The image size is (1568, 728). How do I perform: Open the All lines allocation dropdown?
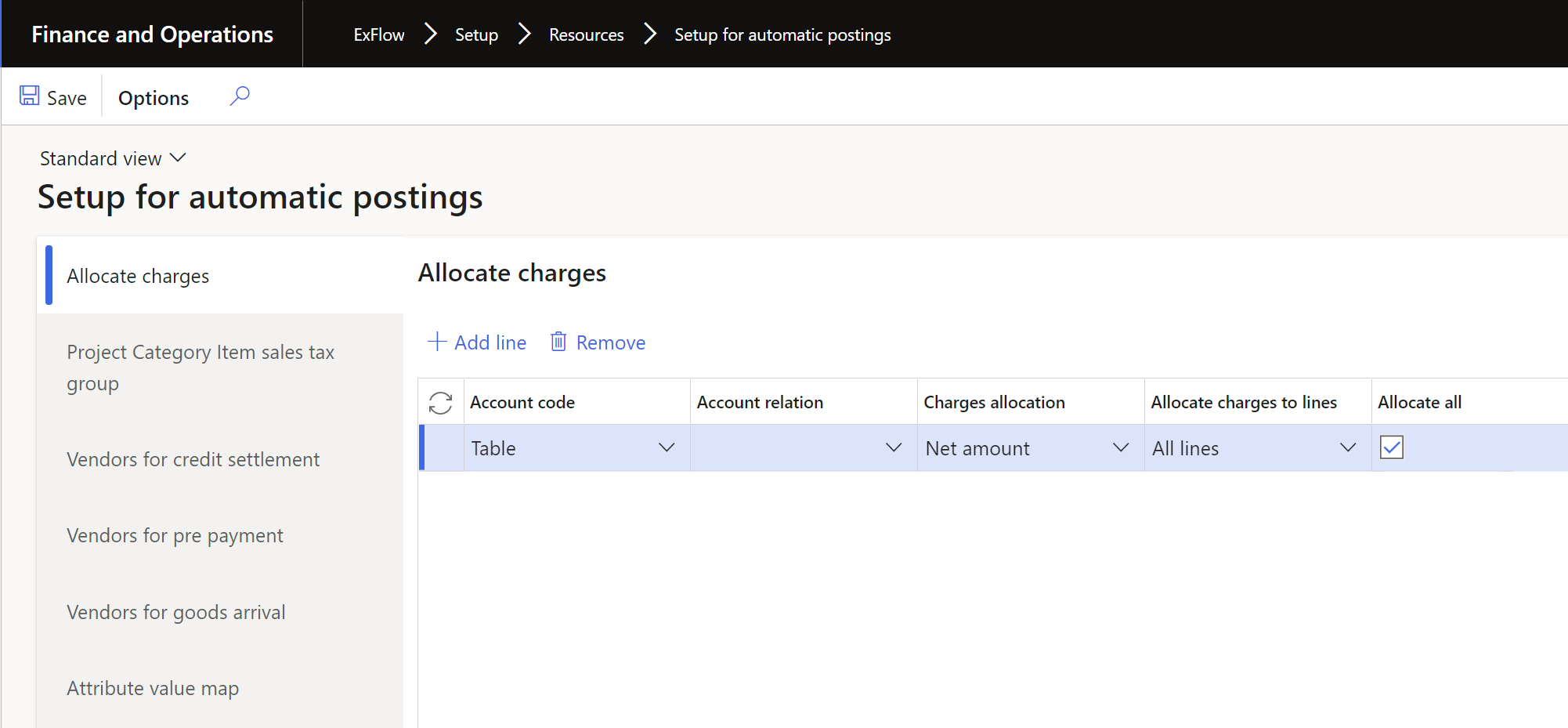(x=1348, y=447)
